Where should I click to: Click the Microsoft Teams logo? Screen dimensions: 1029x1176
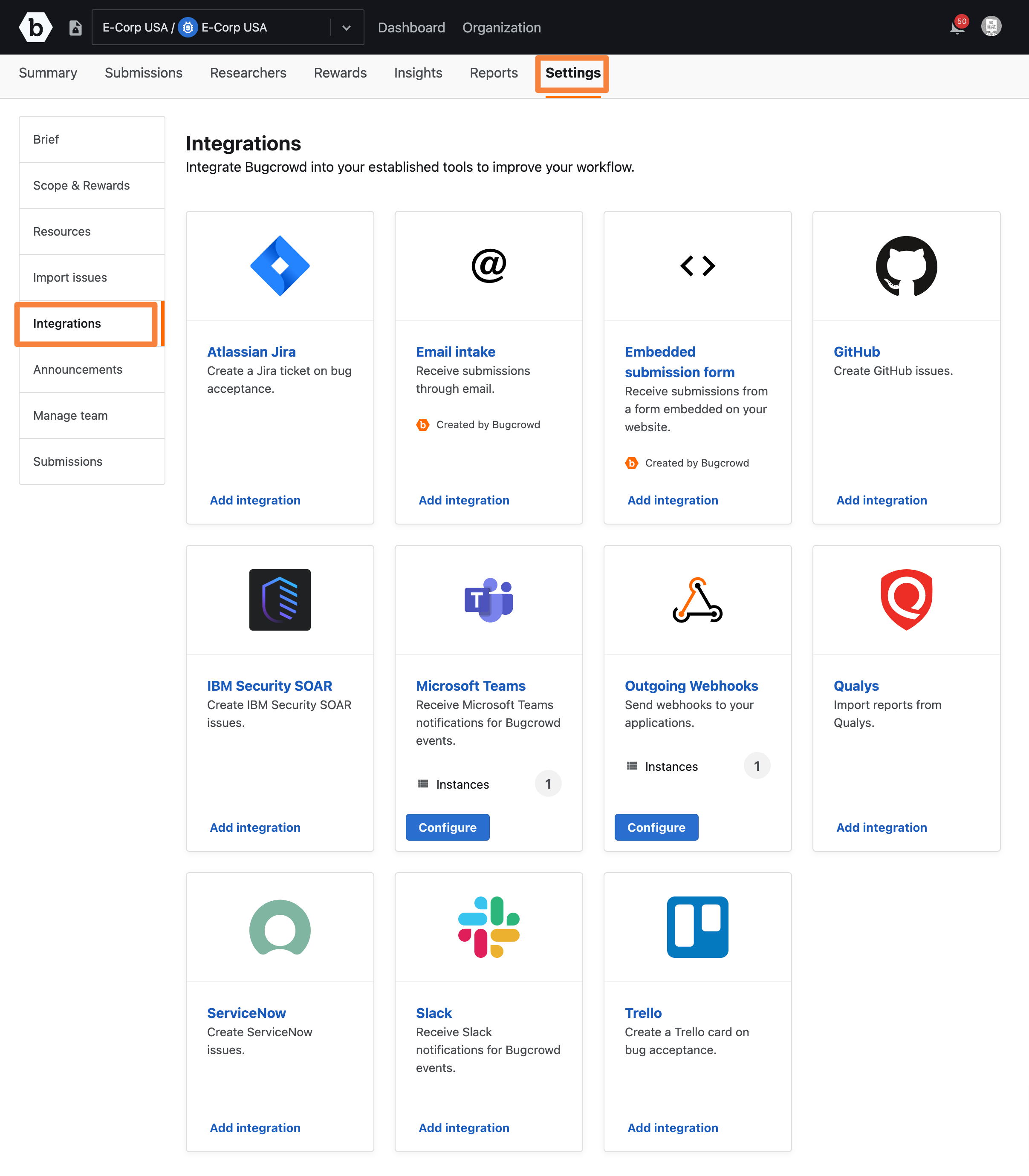488,600
